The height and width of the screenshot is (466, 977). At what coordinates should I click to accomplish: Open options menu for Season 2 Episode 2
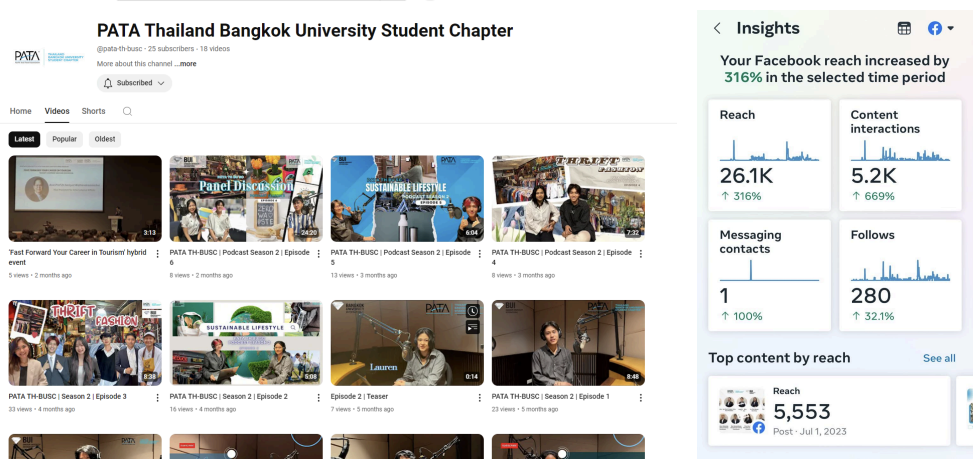(318, 397)
